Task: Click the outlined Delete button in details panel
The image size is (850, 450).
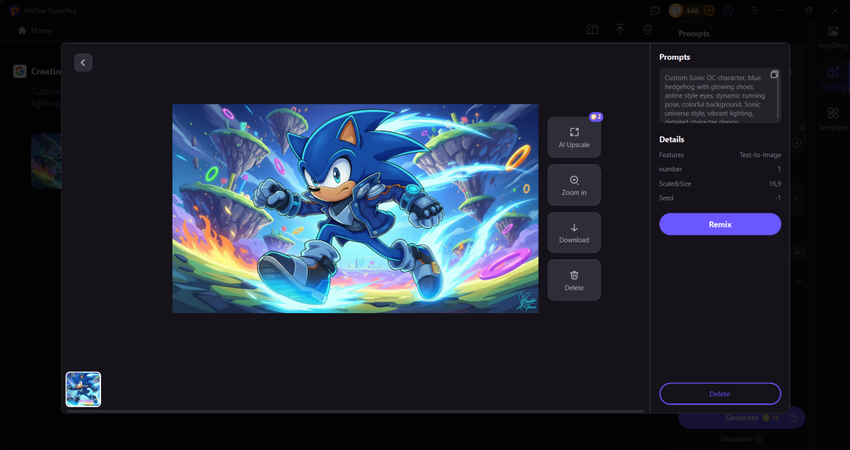Action: pyautogui.click(x=720, y=394)
